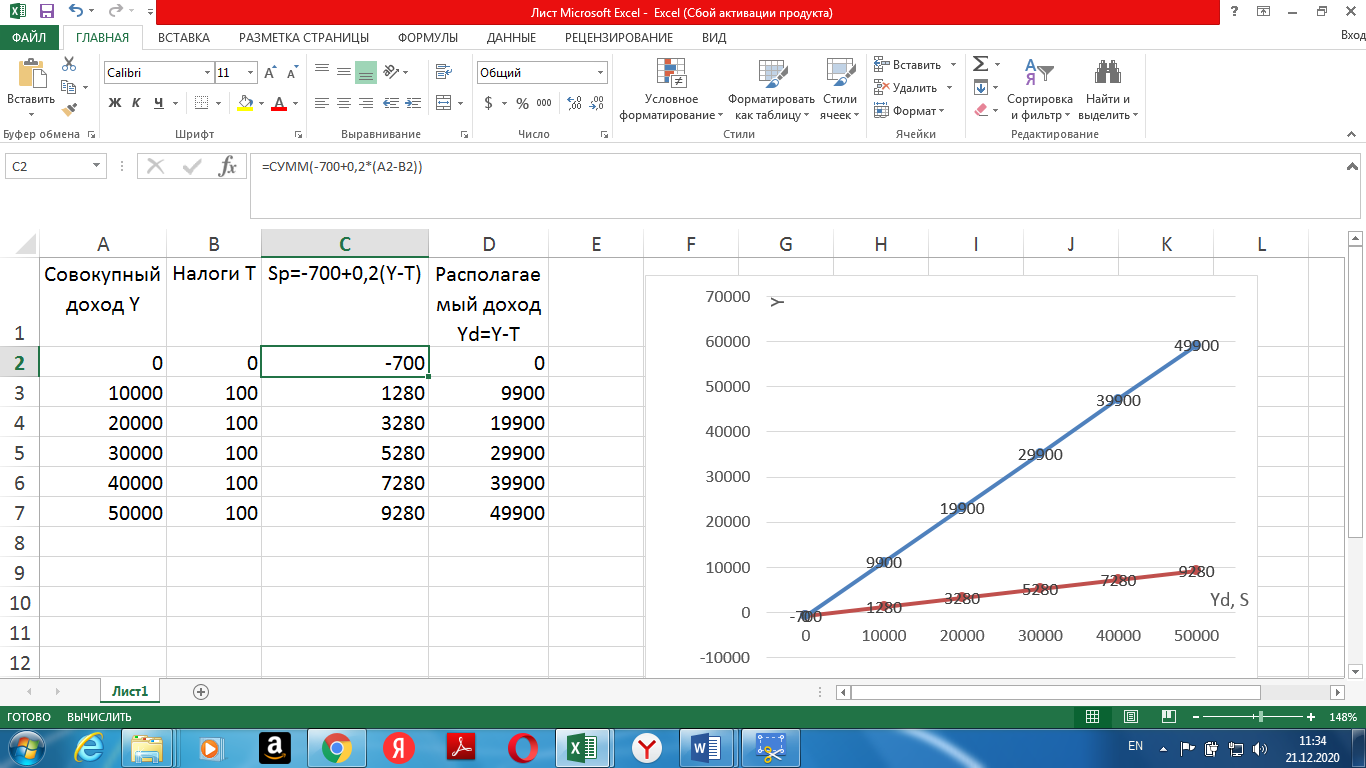Viewport: 1366px width, 768px height.
Task: Click Microsoft Word icon in taskbar
Action: 707,747
